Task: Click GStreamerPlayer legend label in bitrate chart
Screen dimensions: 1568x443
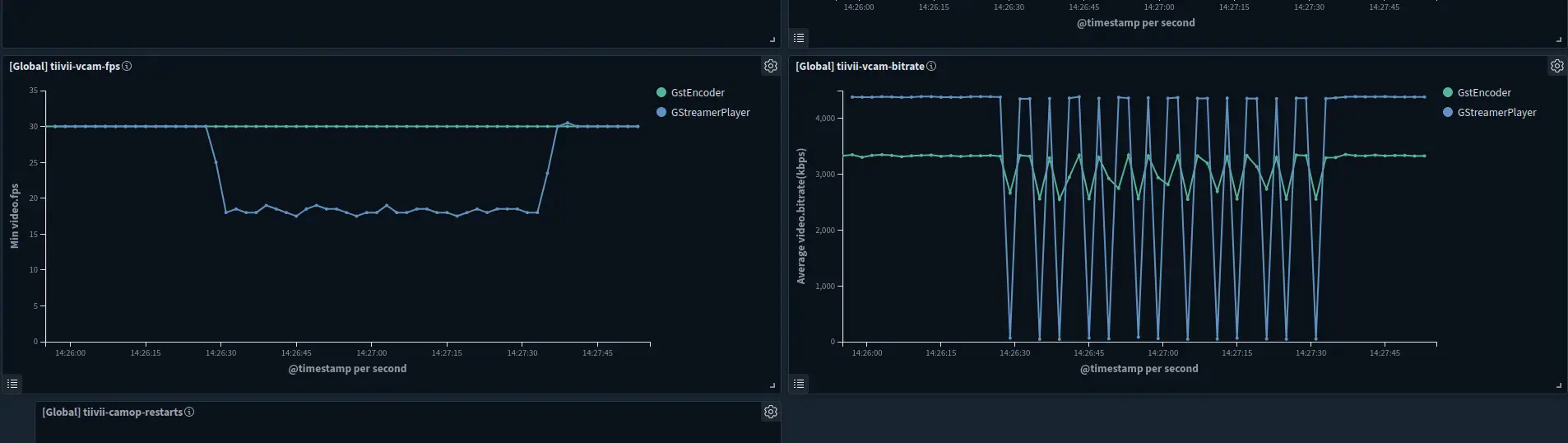Action: coord(1496,112)
